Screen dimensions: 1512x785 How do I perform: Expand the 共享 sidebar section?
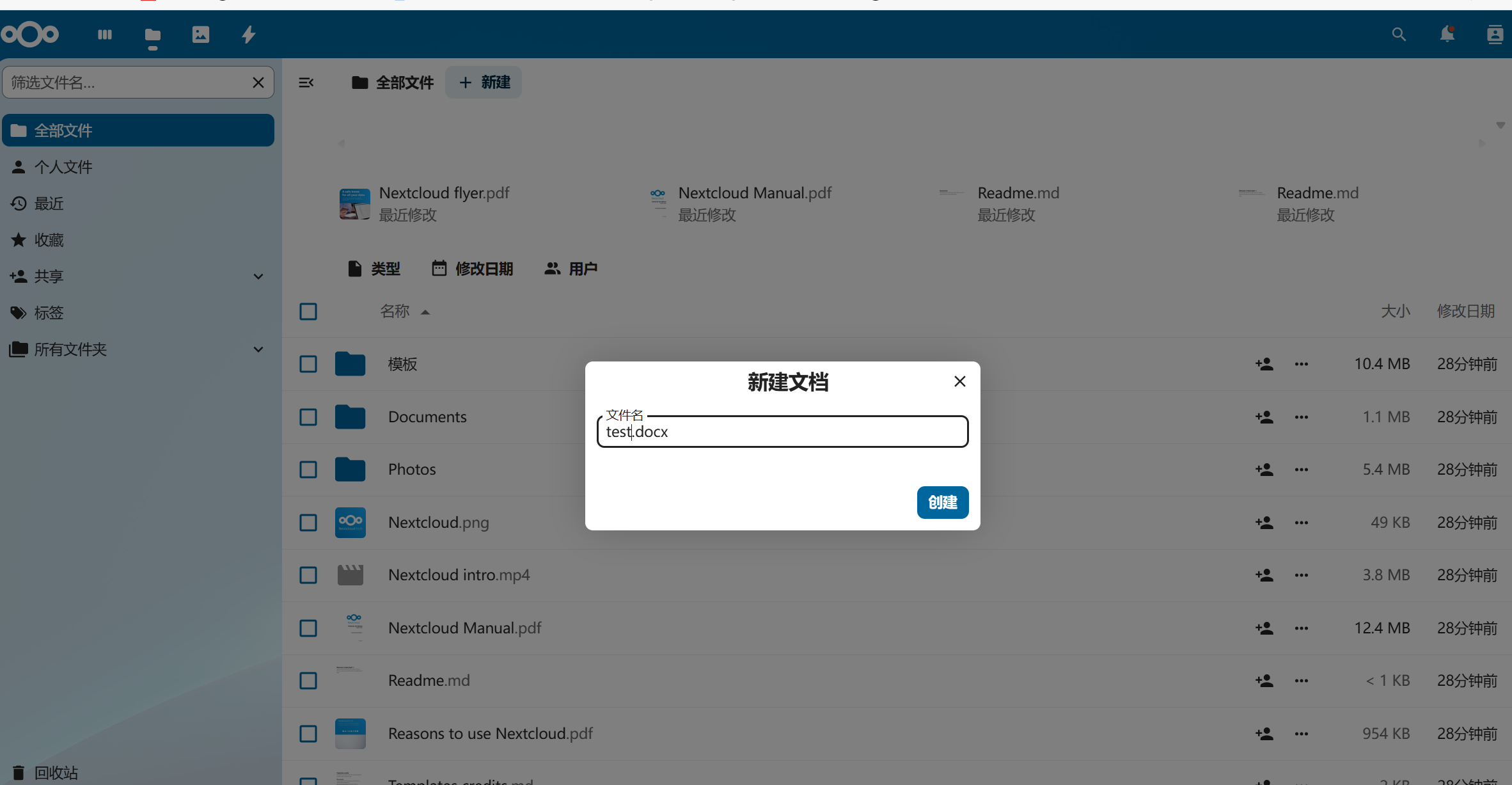point(258,276)
